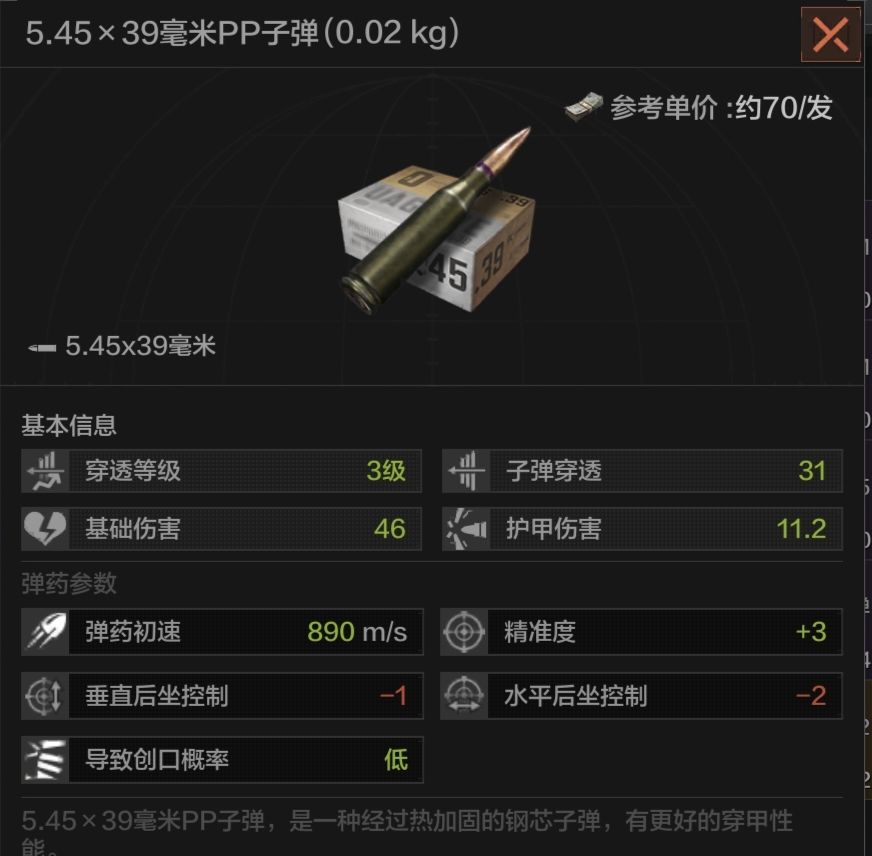Select the bullet and ammo box image
Viewport: 872px width, 856px height.
coord(437,221)
